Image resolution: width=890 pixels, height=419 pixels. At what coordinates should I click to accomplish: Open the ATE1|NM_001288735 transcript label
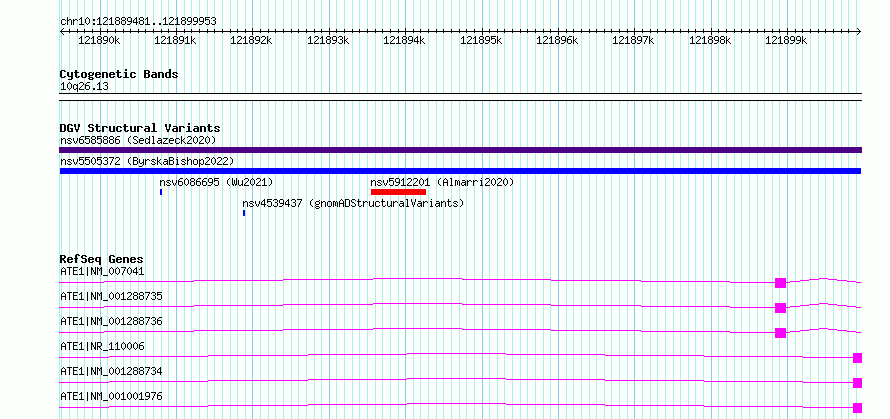coord(111,296)
